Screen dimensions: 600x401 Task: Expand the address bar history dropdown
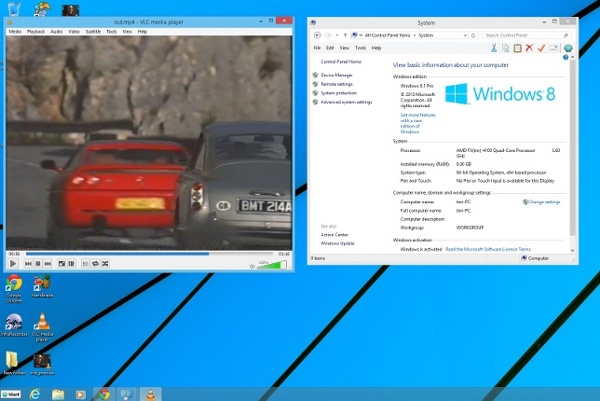(x=465, y=35)
